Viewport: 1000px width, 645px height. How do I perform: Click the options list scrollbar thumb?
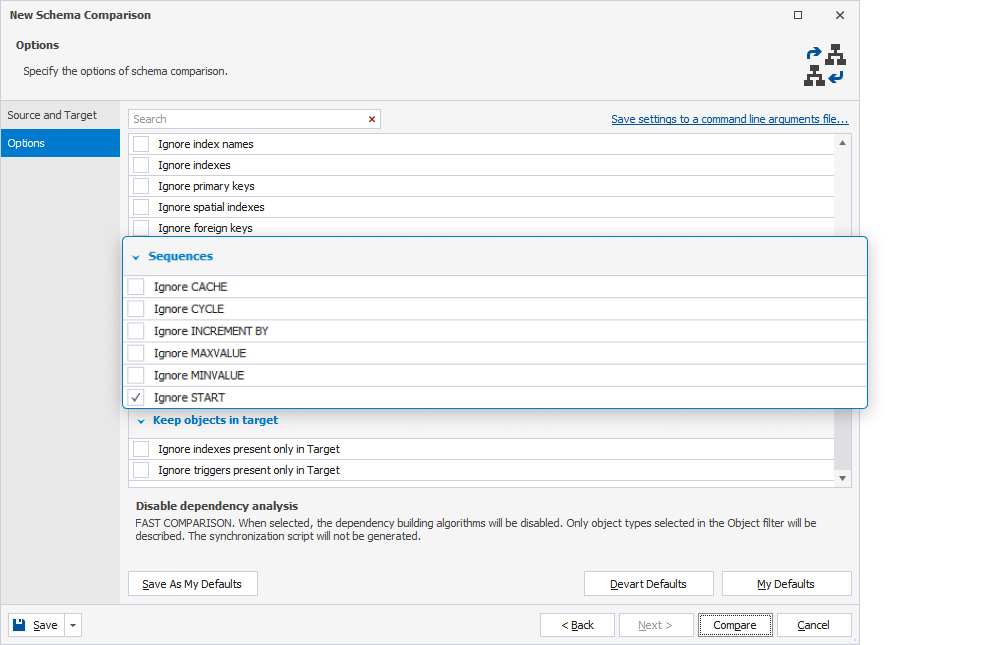[842, 439]
